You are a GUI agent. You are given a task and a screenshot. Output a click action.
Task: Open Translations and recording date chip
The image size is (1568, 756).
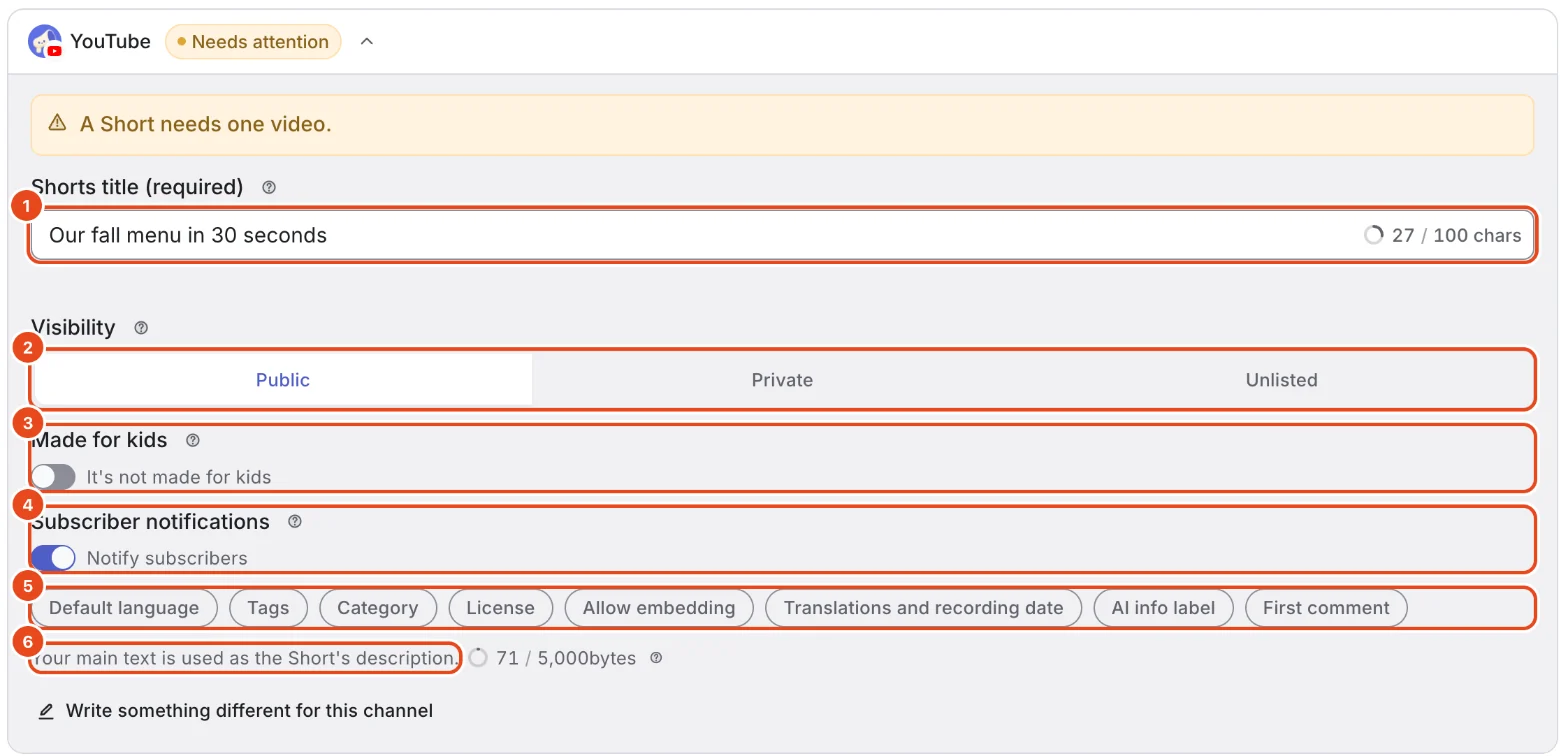923,608
